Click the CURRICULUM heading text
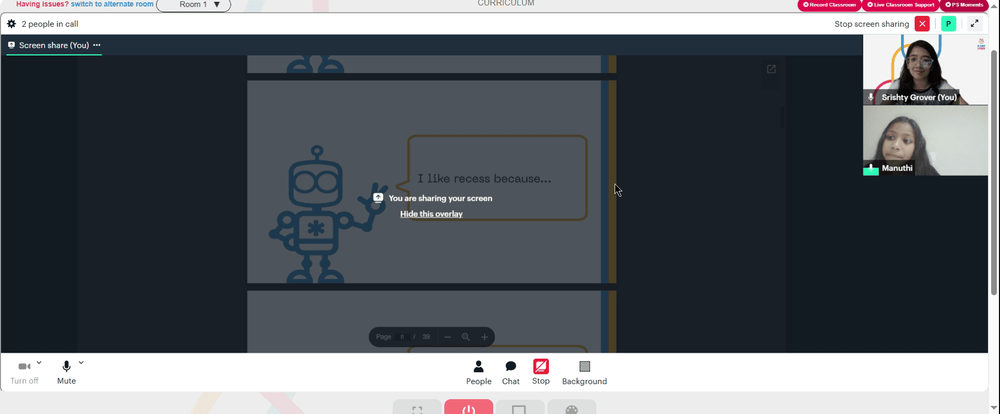 pyautogui.click(x=506, y=3)
